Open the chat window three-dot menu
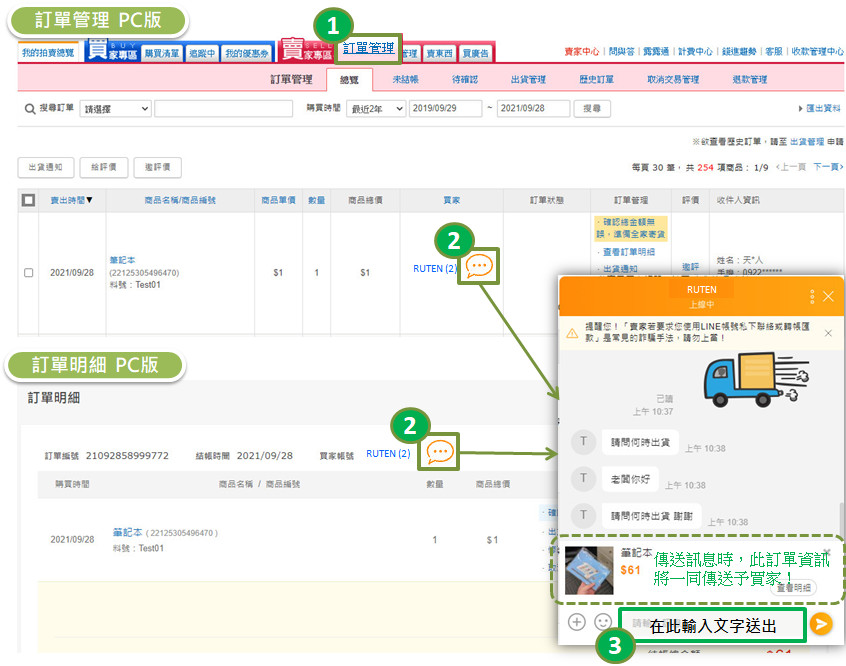Image resolution: width=846 pixels, height=666 pixels. 811,296
